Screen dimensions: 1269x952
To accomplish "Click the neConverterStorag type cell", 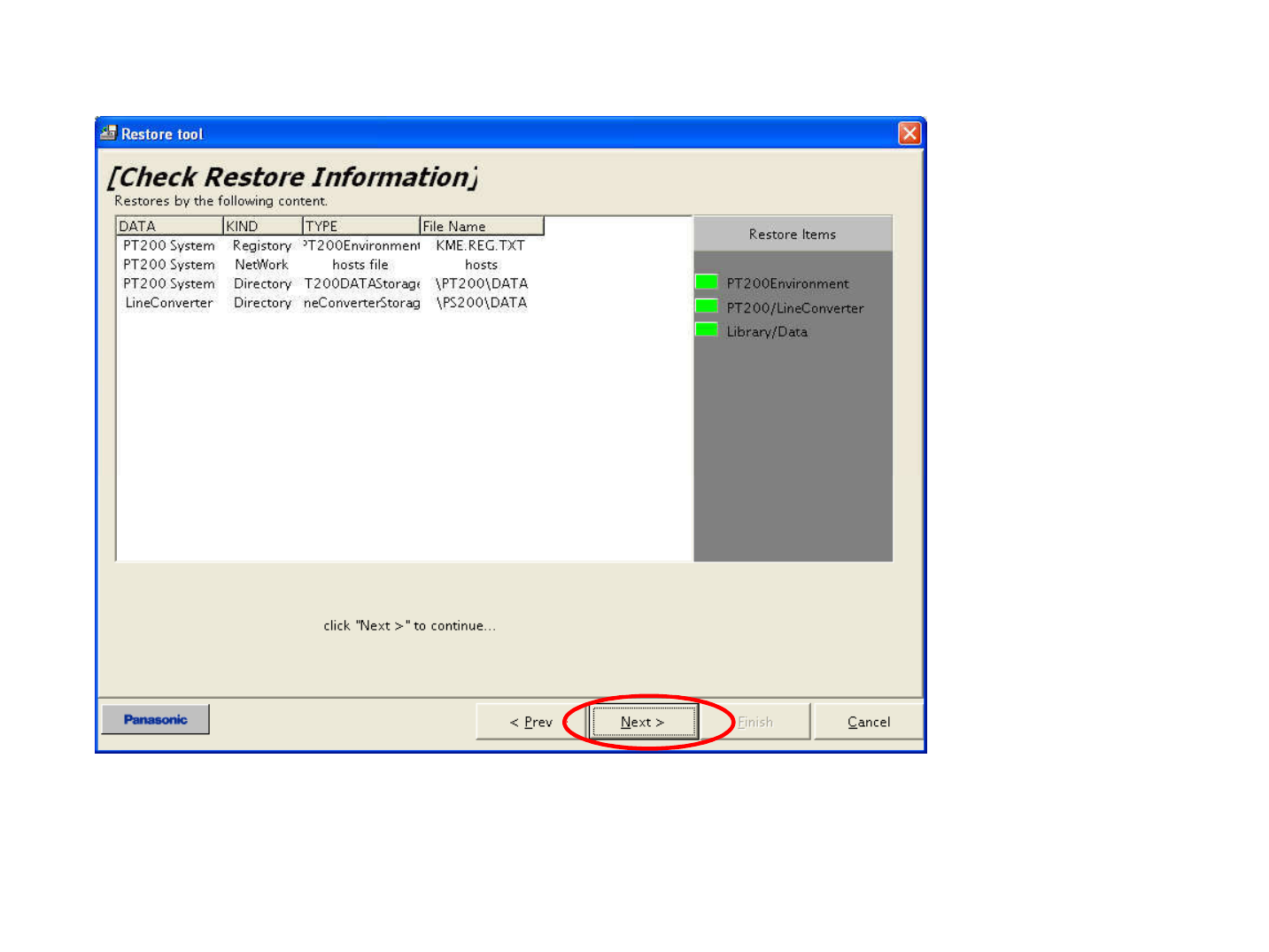I will (361, 303).
